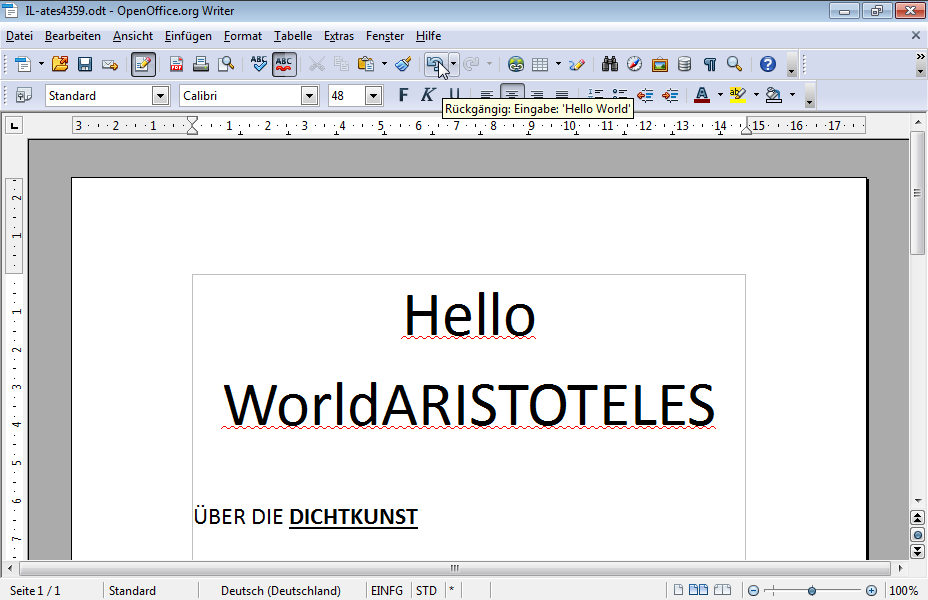928x600 pixels.
Task: Open the Table size dropdown arrow
Action: click(558, 64)
